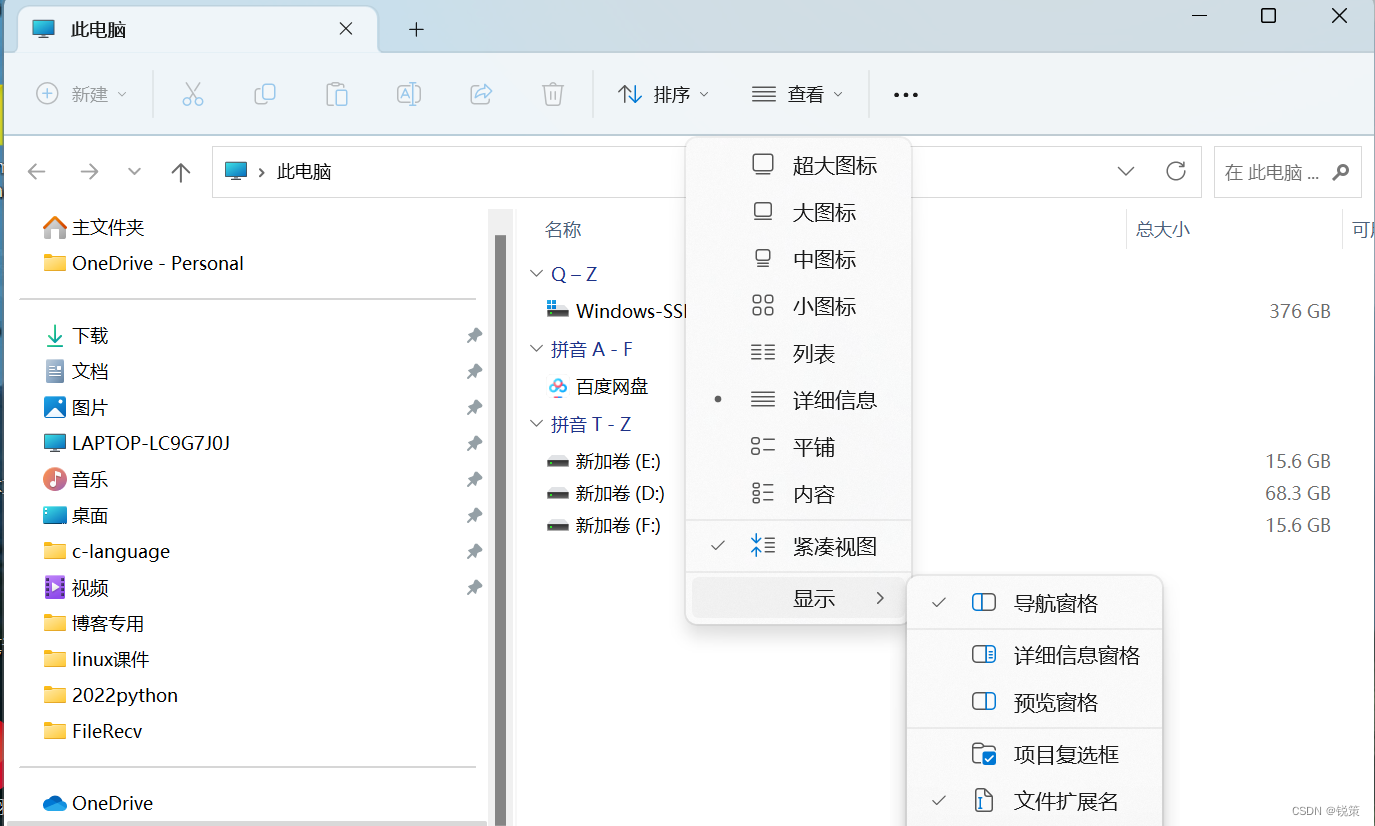The width and height of the screenshot is (1375, 826).
Task: Sort by the 名称 column header
Action: (563, 230)
